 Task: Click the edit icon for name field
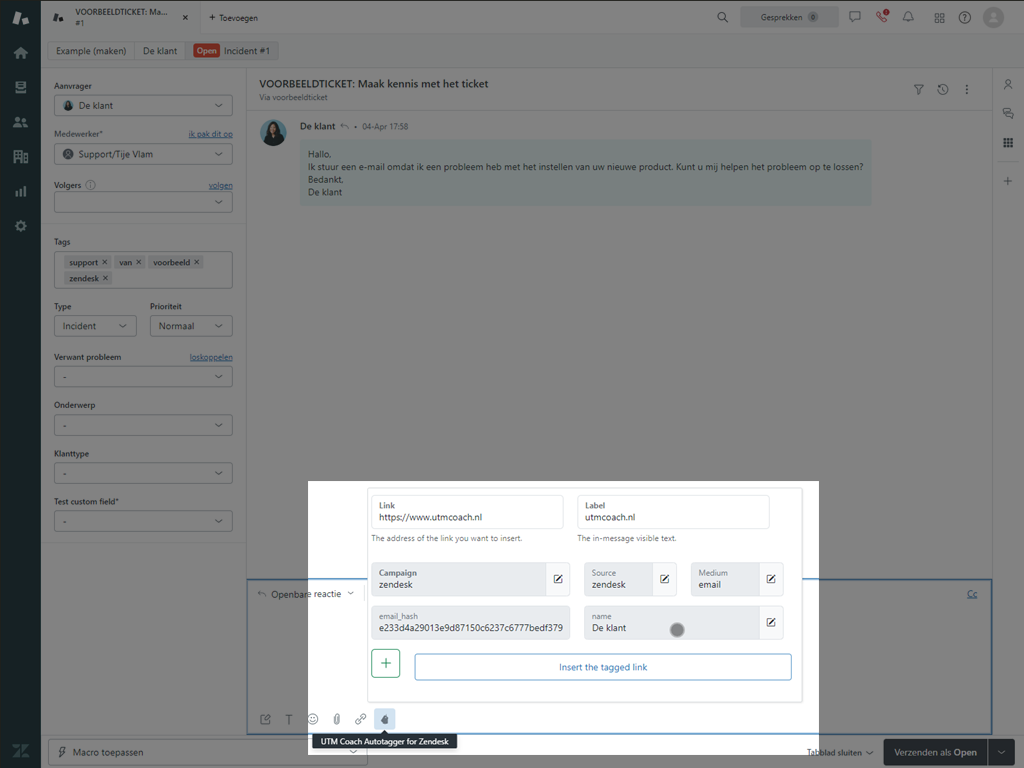pyautogui.click(x=771, y=622)
